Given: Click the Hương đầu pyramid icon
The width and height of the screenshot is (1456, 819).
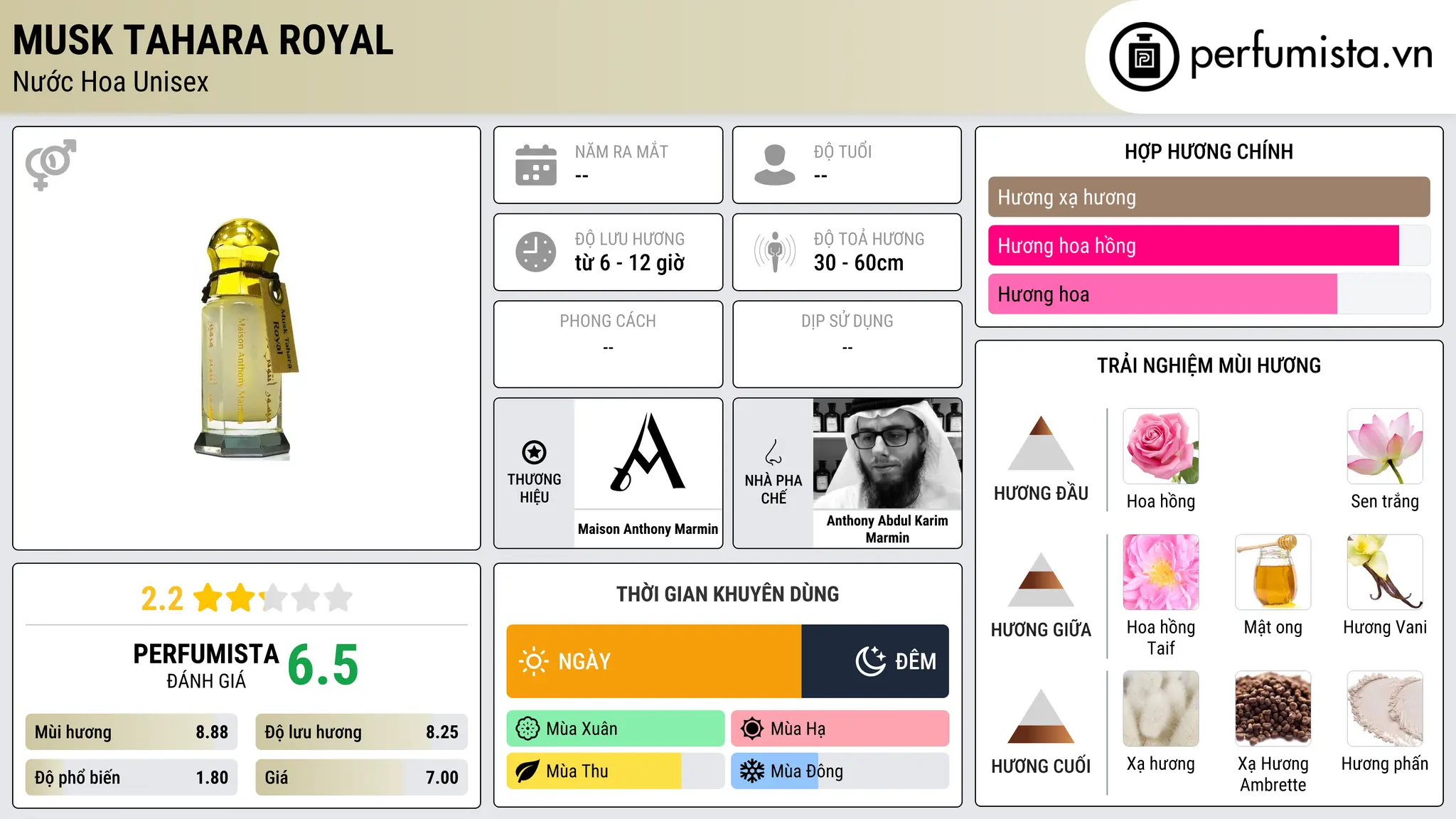Looking at the screenshot, I should coord(1041,443).
